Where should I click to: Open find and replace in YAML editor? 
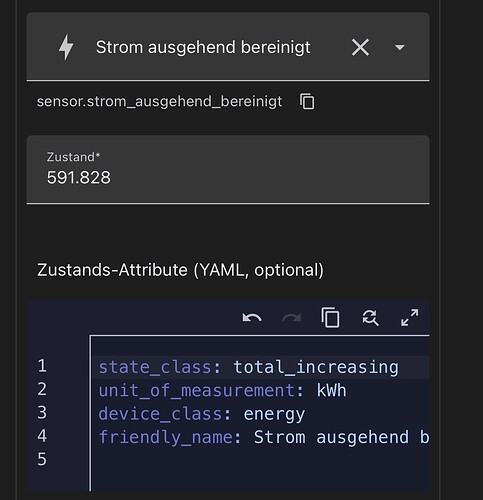(x=370, y=318)
